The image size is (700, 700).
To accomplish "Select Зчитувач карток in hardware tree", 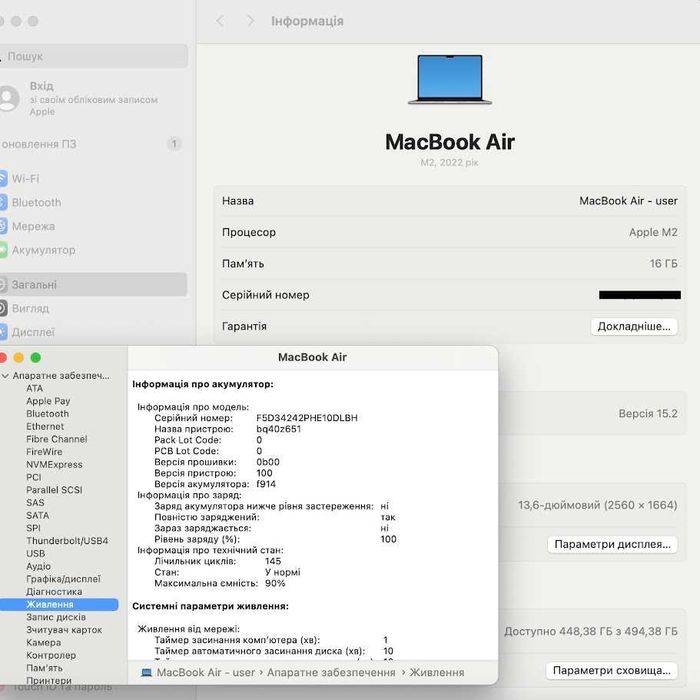I will [64, 629].
